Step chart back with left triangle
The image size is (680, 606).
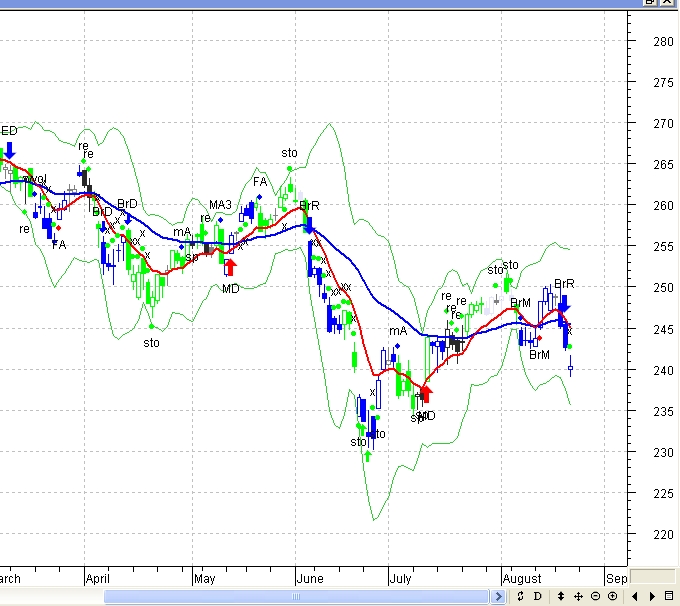pyautogui.click(x=634, y=596)
